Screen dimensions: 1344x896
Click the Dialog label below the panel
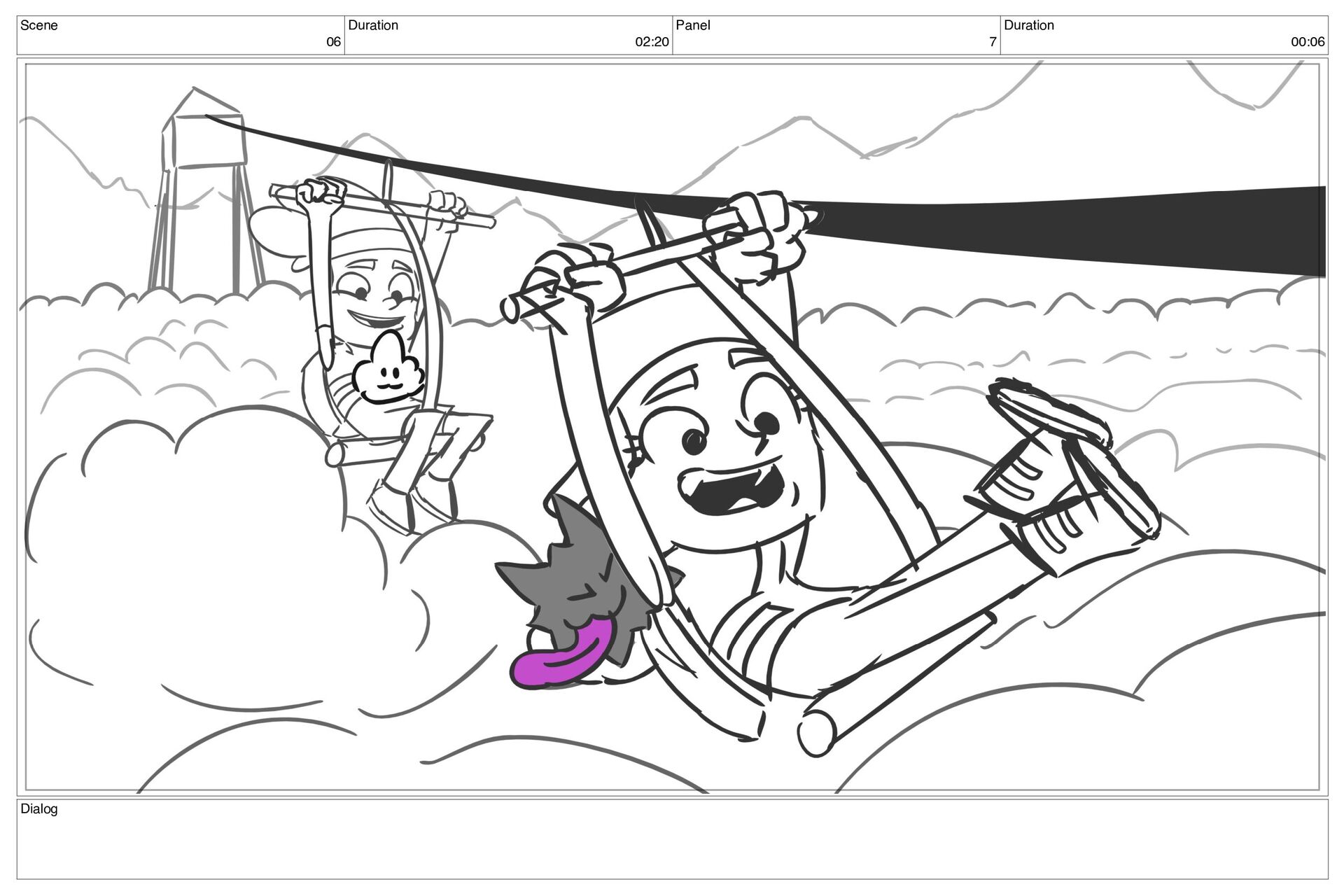[39, 809]
